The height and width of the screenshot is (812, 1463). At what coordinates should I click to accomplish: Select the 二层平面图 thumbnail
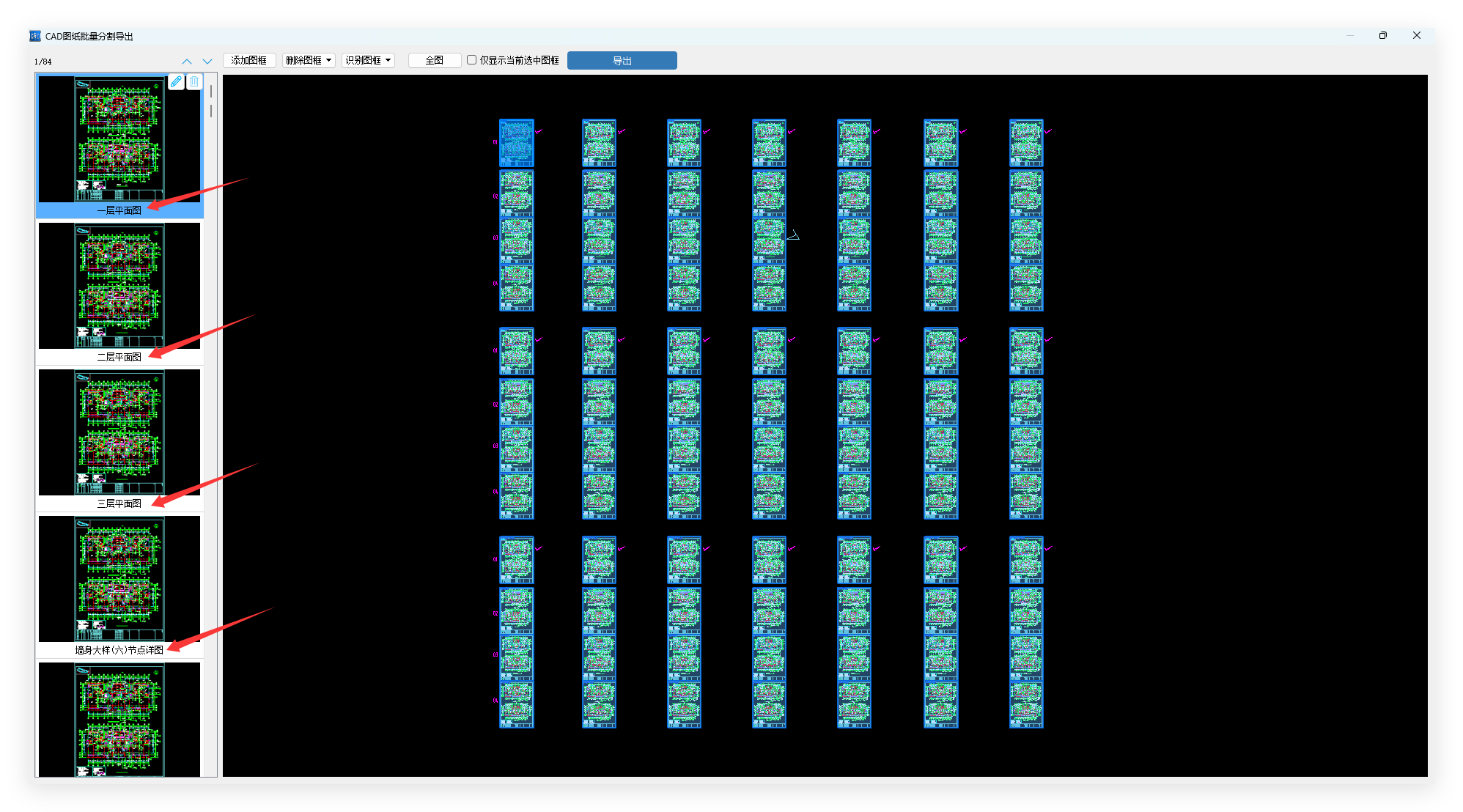click(119, 287)
